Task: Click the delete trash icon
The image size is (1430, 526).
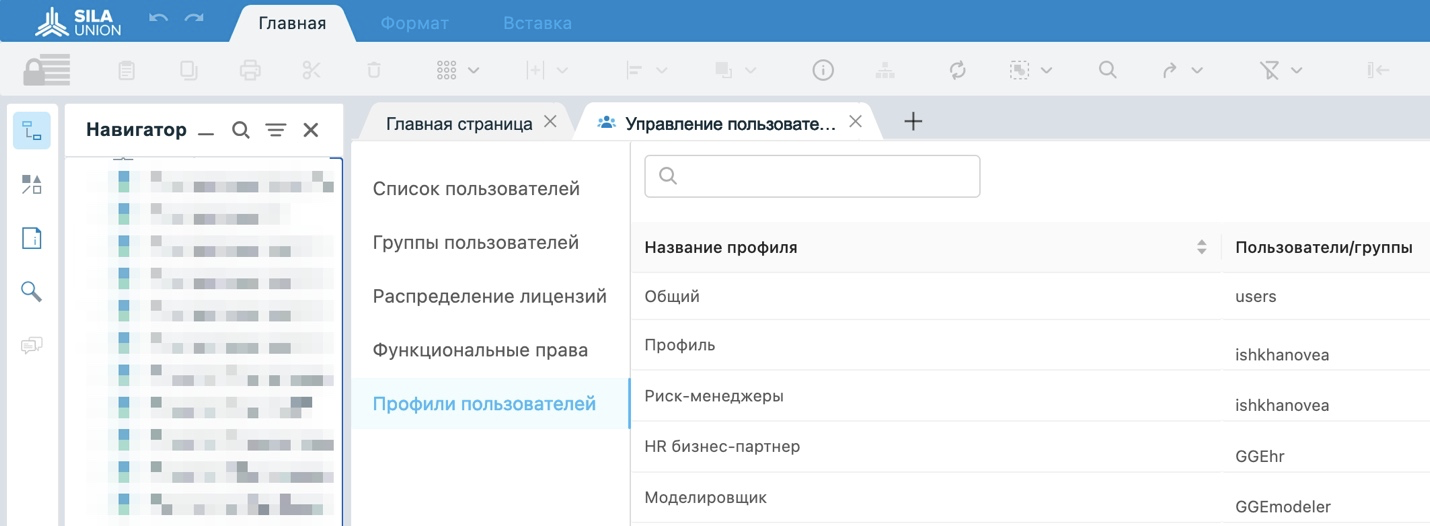Action: pyautogui.click(x=374, y=70)
